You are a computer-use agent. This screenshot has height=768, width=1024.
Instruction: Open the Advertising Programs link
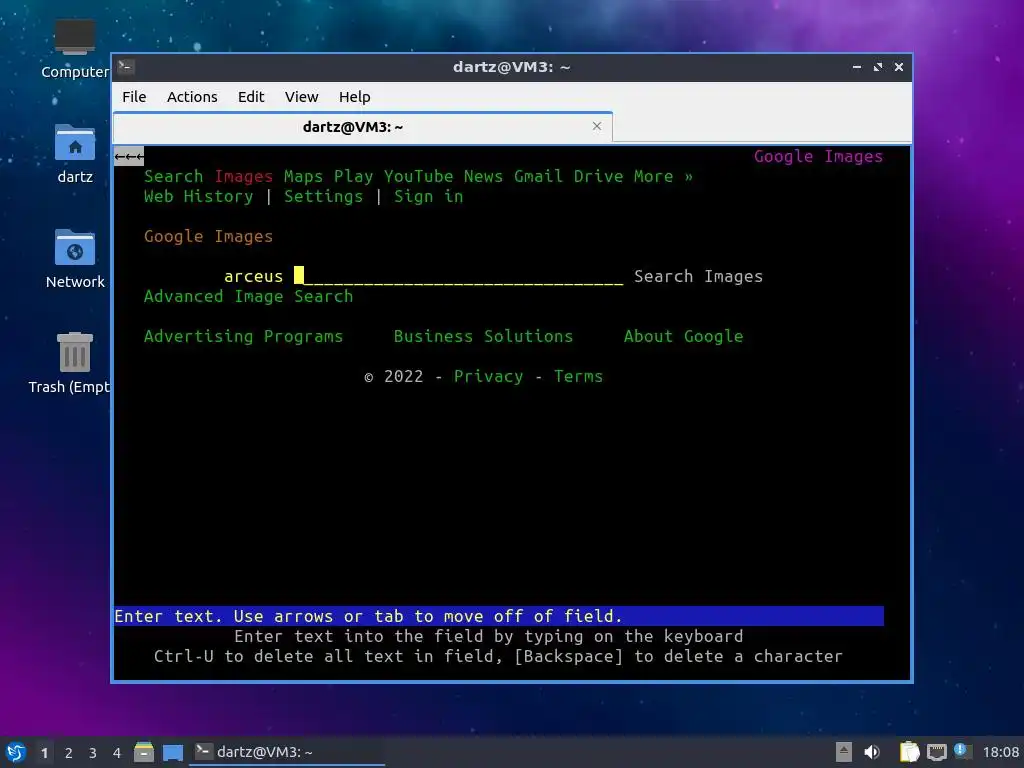pyautogui.click(x=243, y=336)
